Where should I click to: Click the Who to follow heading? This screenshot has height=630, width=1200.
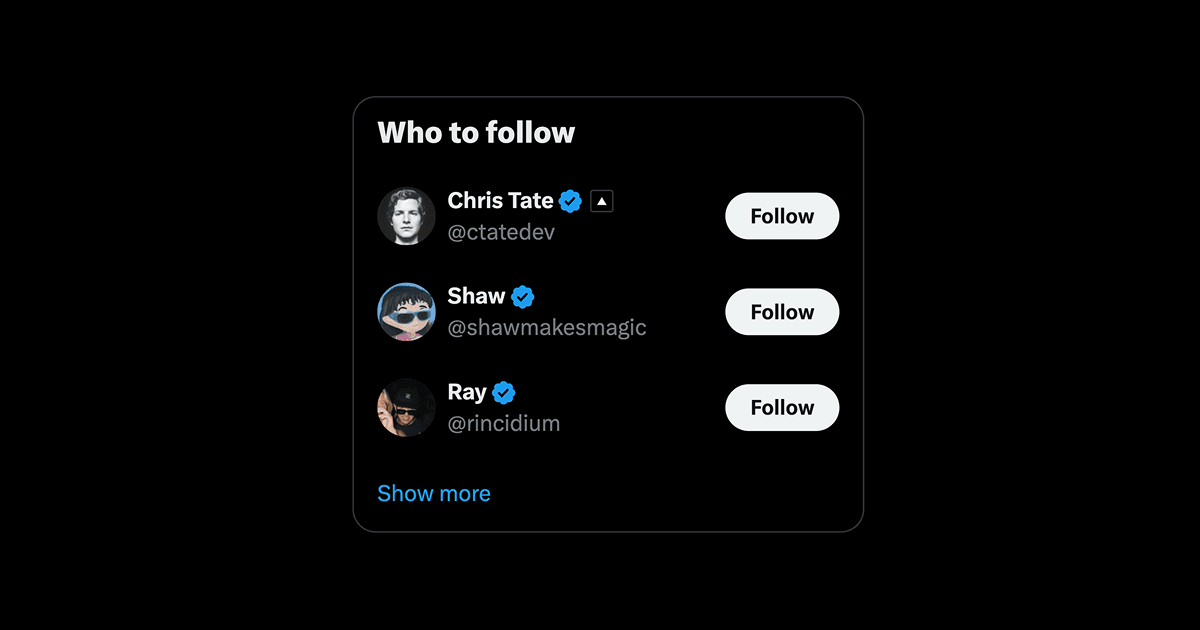476,132
